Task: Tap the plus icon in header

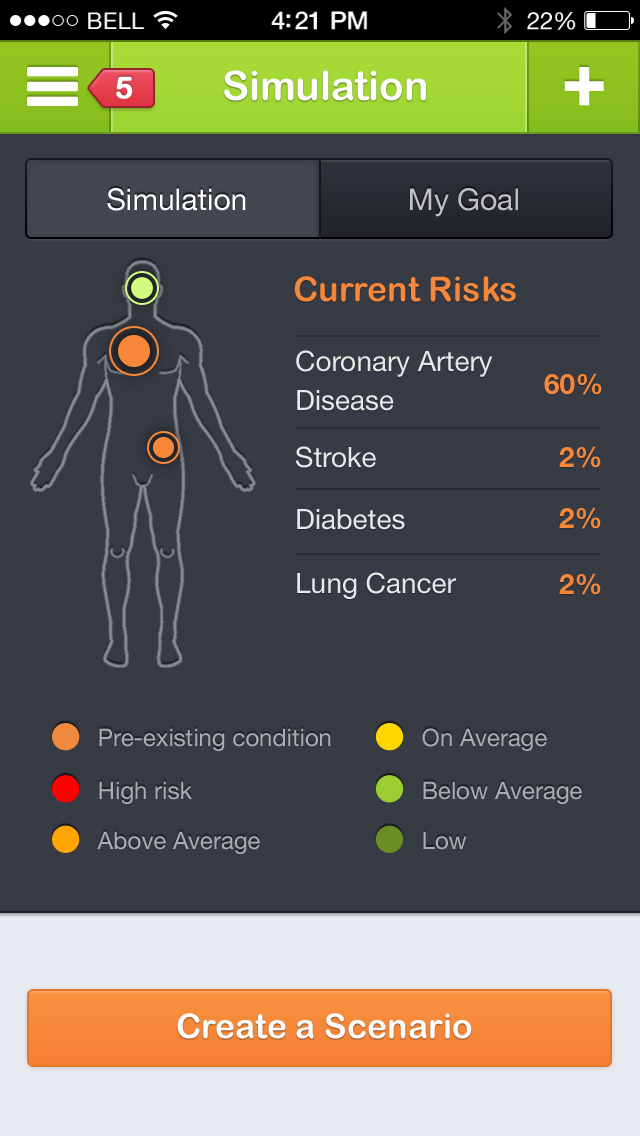Action: (584, 87)
